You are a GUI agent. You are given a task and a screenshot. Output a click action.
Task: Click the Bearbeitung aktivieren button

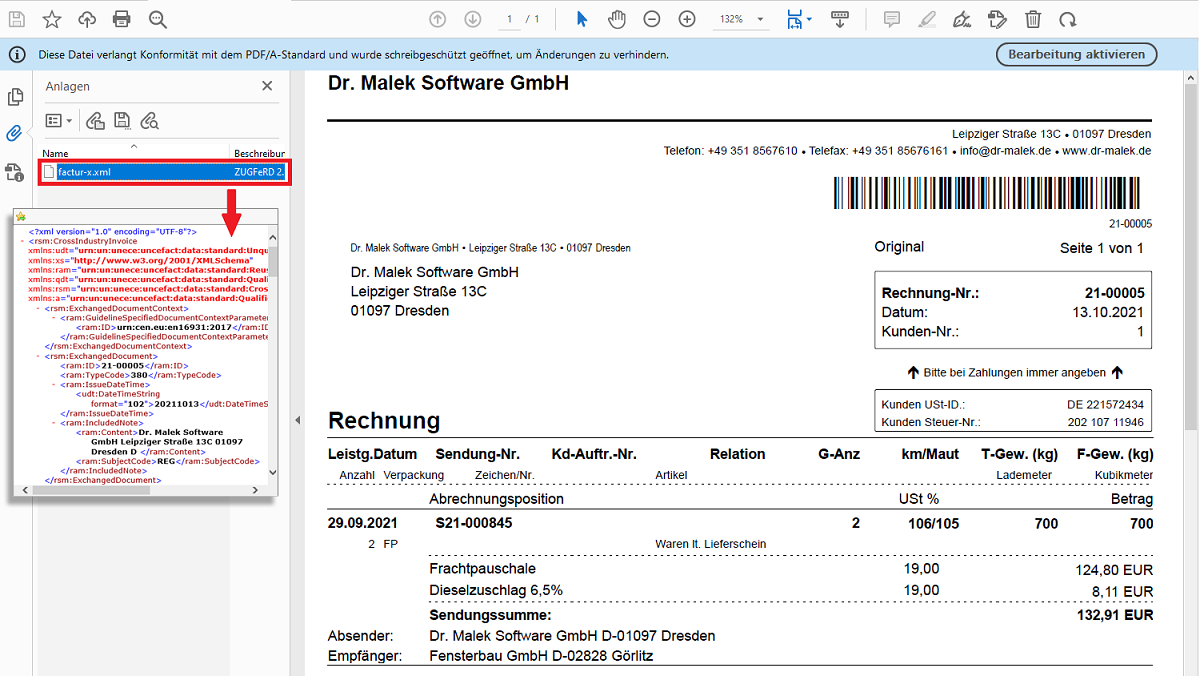[x=1076, y=55]
